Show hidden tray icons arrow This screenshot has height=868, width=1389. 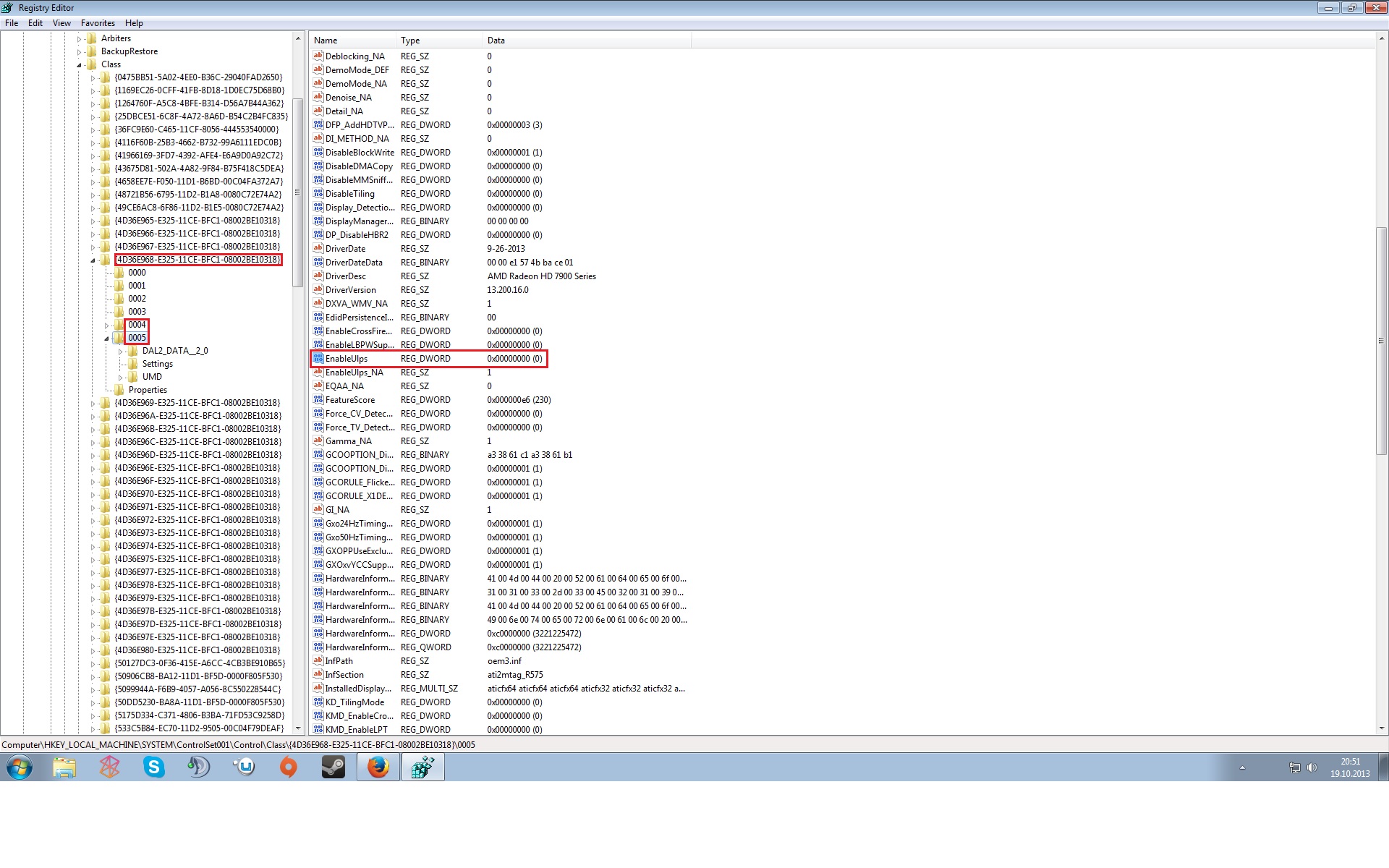pos(1242,767)
